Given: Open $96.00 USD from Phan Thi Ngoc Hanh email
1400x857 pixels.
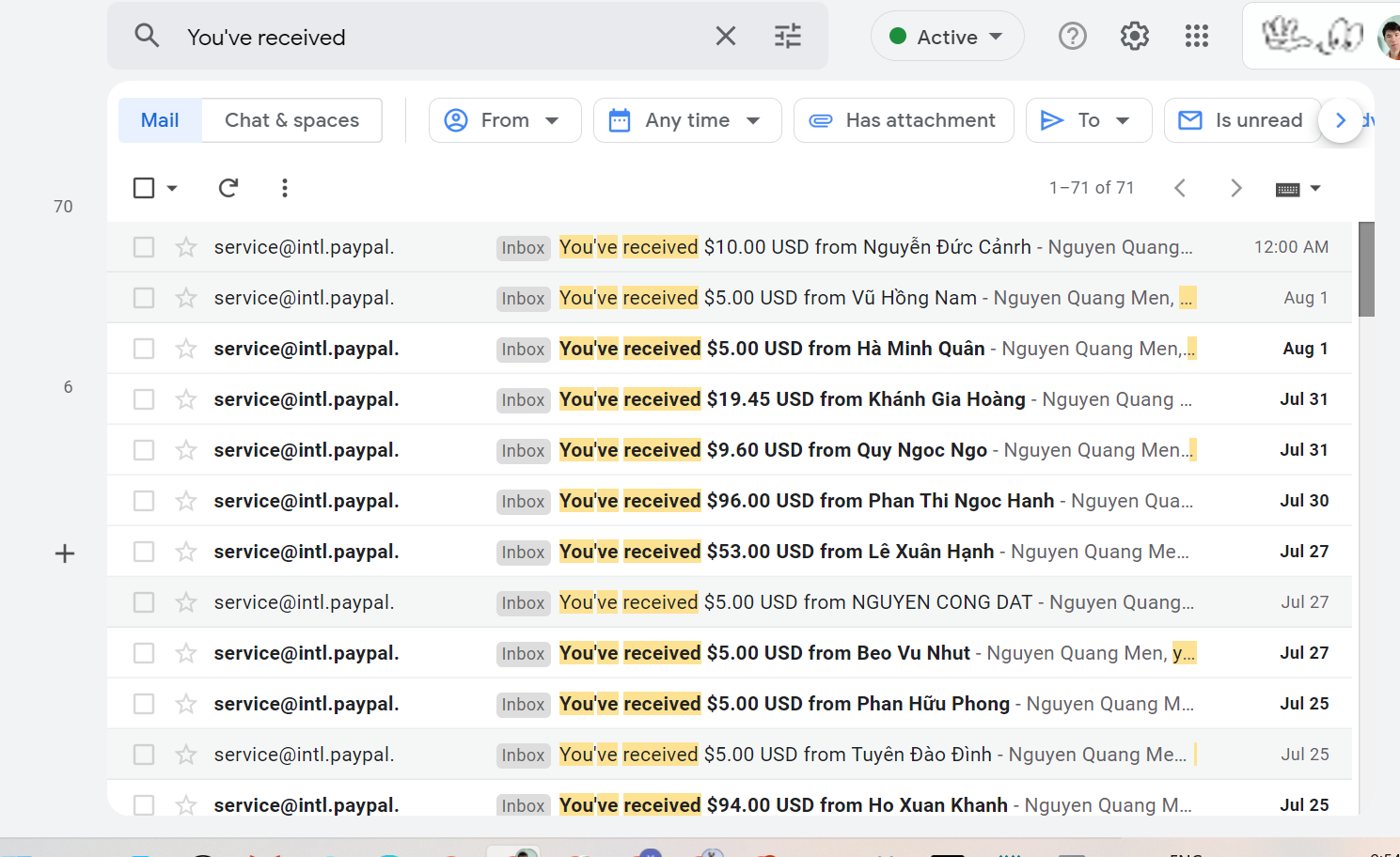Looking at the screenshot, I should pyautogui.click(x=729, y=501).
